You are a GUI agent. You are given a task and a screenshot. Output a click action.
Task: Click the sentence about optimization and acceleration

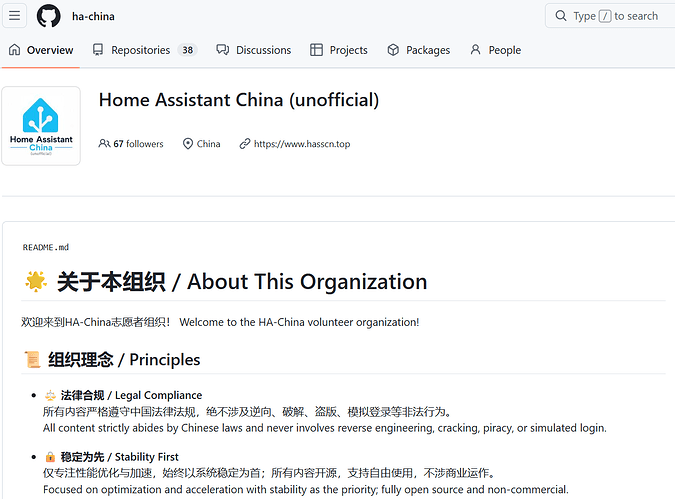click(306, 490)
